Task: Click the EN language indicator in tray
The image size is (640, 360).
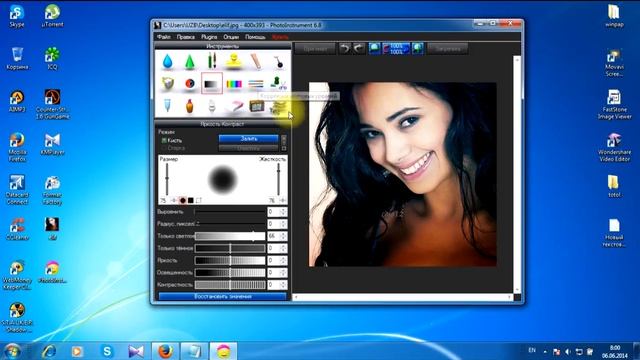Action: [x=532, y=350]
